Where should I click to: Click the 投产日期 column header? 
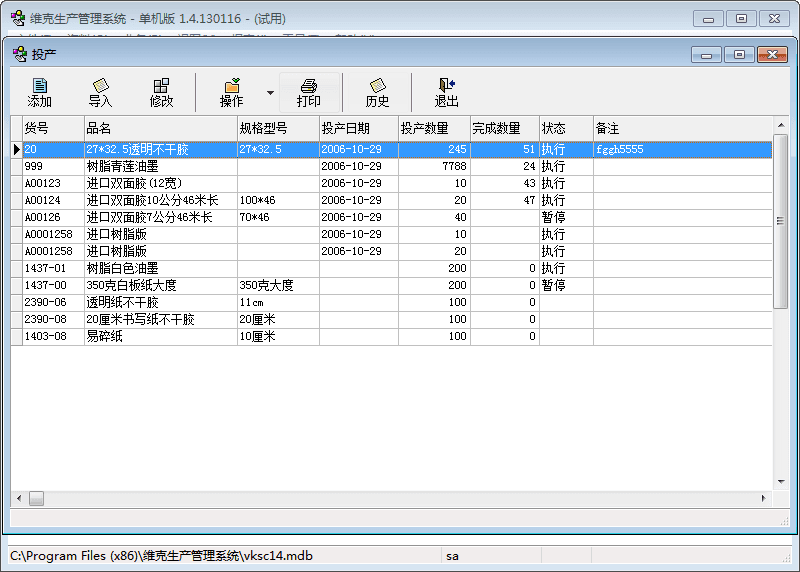(358, 128)
